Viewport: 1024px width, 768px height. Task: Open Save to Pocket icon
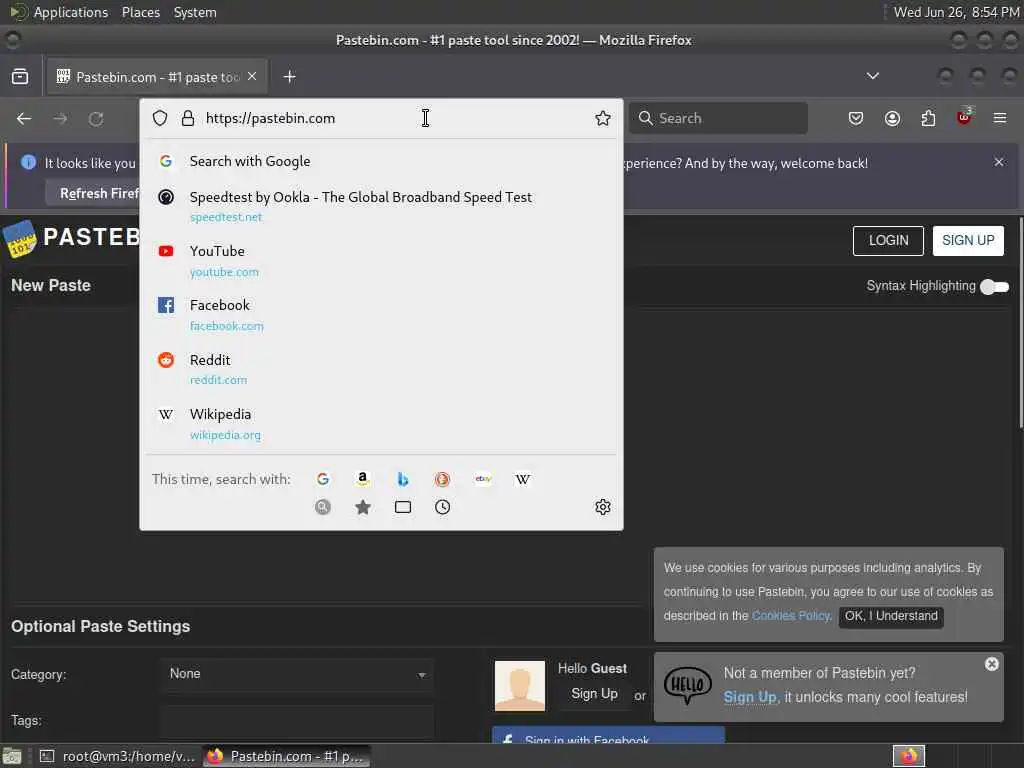click(856, 118)
